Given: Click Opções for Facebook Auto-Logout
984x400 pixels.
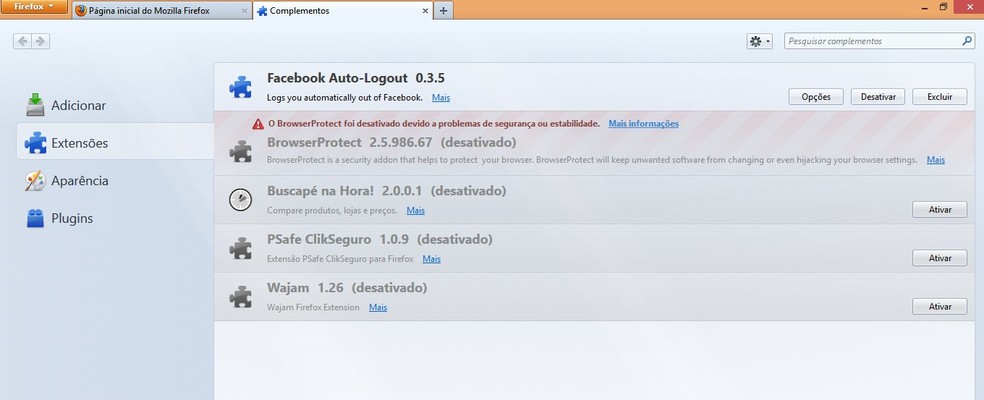Looking at the screenshot, I should (816, 97).
